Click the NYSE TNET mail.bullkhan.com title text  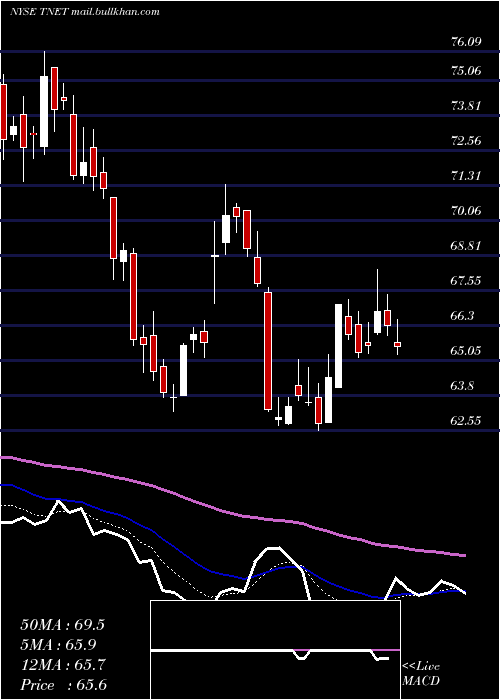pos(85,12)
